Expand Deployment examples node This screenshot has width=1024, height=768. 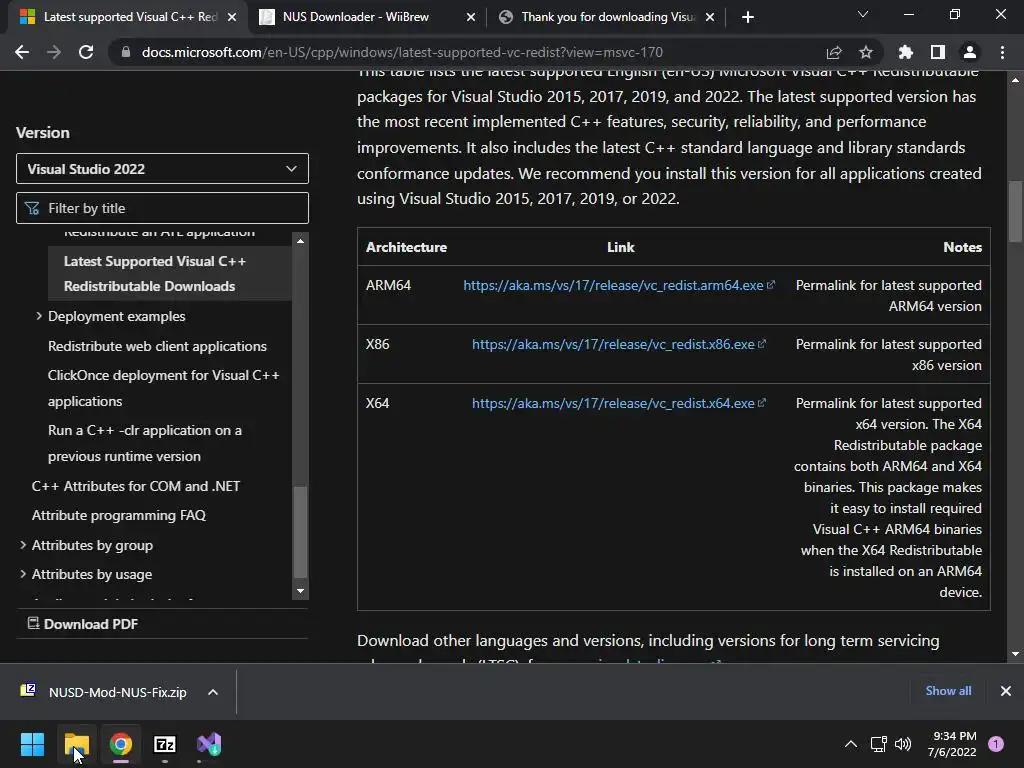[39, 316]
